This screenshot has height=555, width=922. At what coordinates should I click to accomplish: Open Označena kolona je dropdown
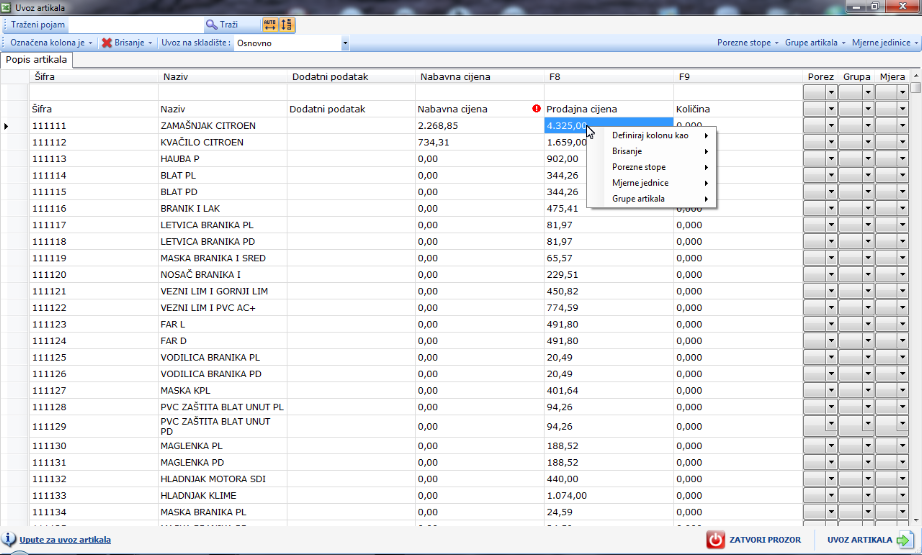click(x=51, y=43)
